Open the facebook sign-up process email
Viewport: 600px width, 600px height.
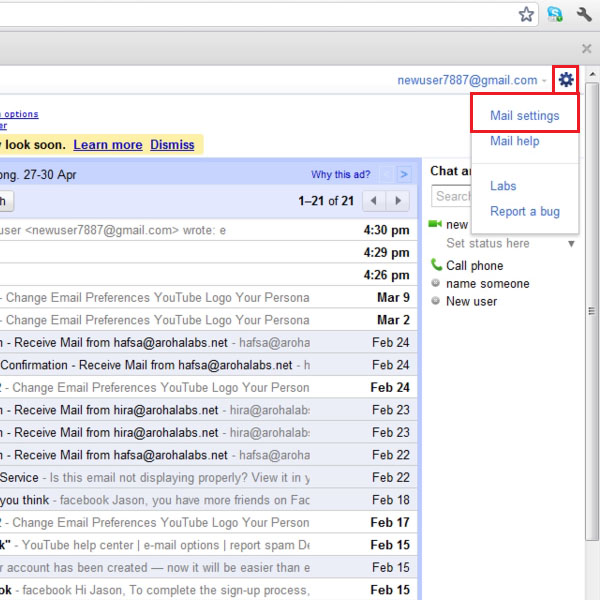point(209,590)
